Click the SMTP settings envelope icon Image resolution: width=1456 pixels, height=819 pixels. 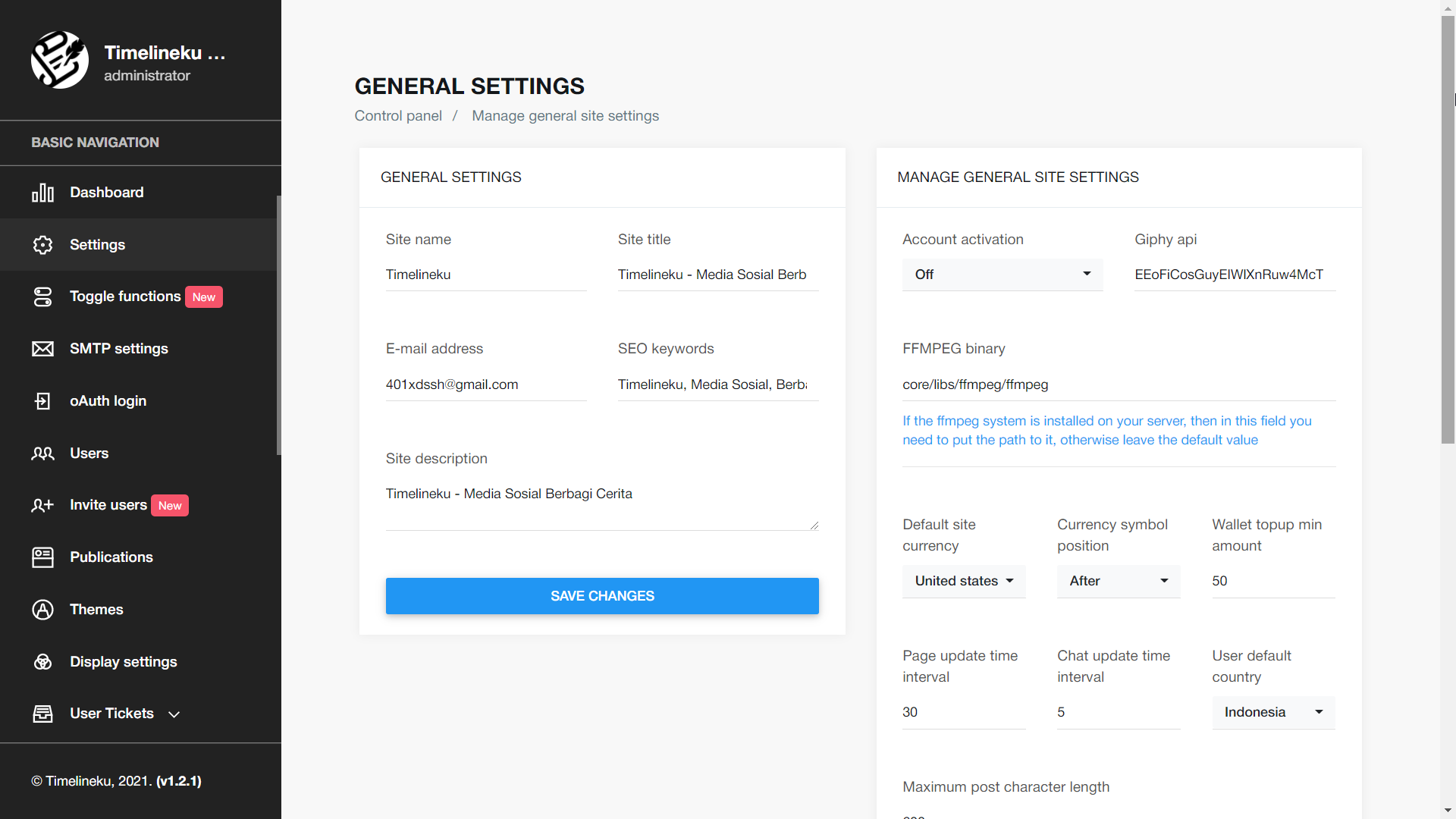click(x=42, y=349)
